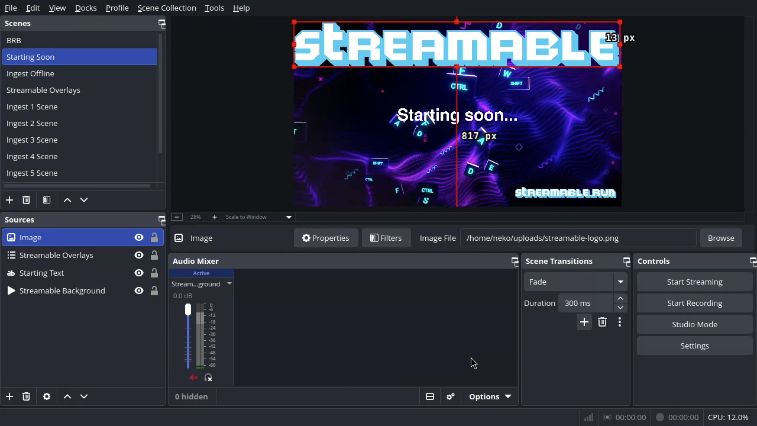Select the Starting Text source row

[83, 273]
